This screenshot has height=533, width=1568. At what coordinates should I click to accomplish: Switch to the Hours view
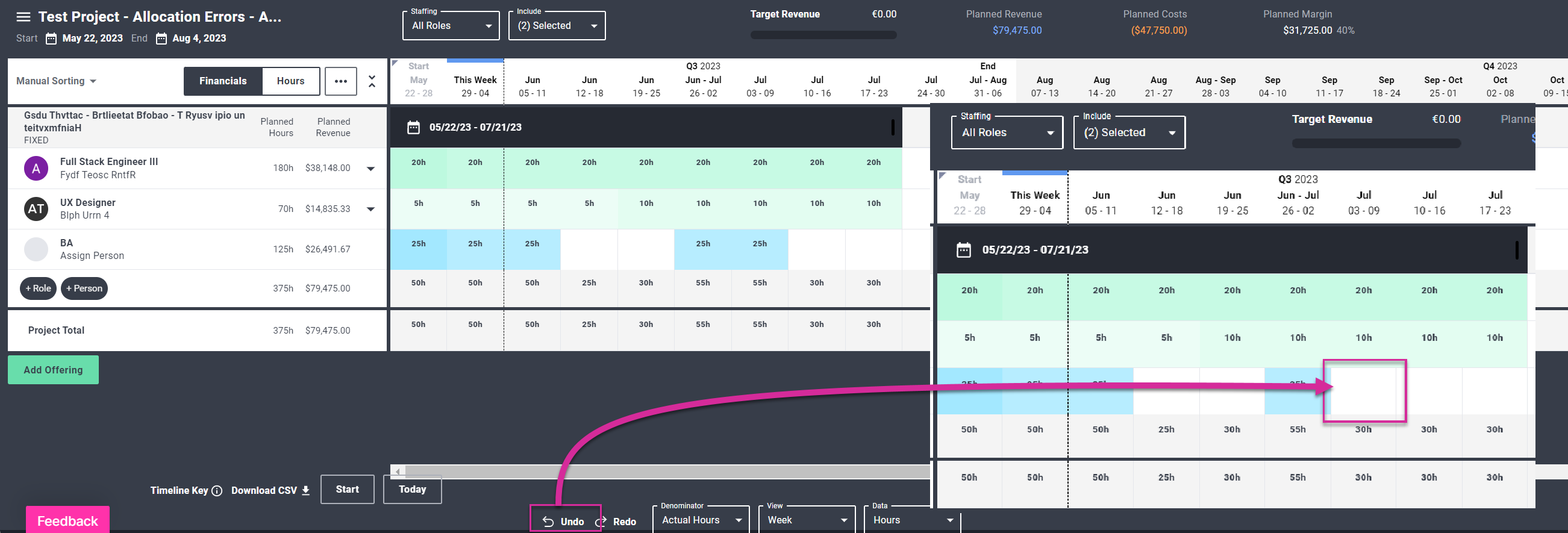[x=290, y=81]
